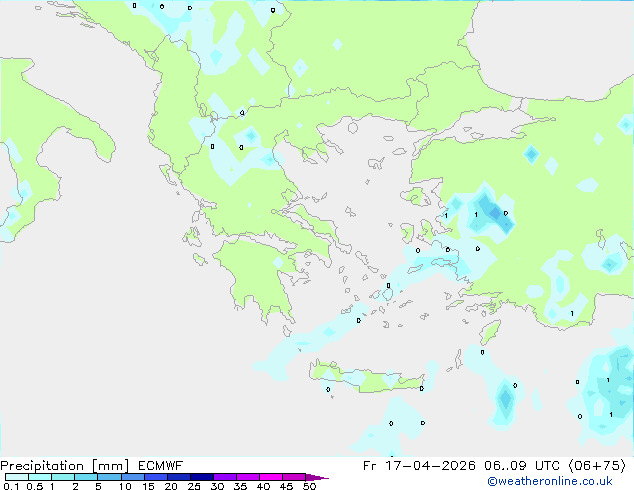This screenshot has height=490, width=634.
Task: Click the 0.5–1 mm legend swatch
Action: click(x=40, y=477)
